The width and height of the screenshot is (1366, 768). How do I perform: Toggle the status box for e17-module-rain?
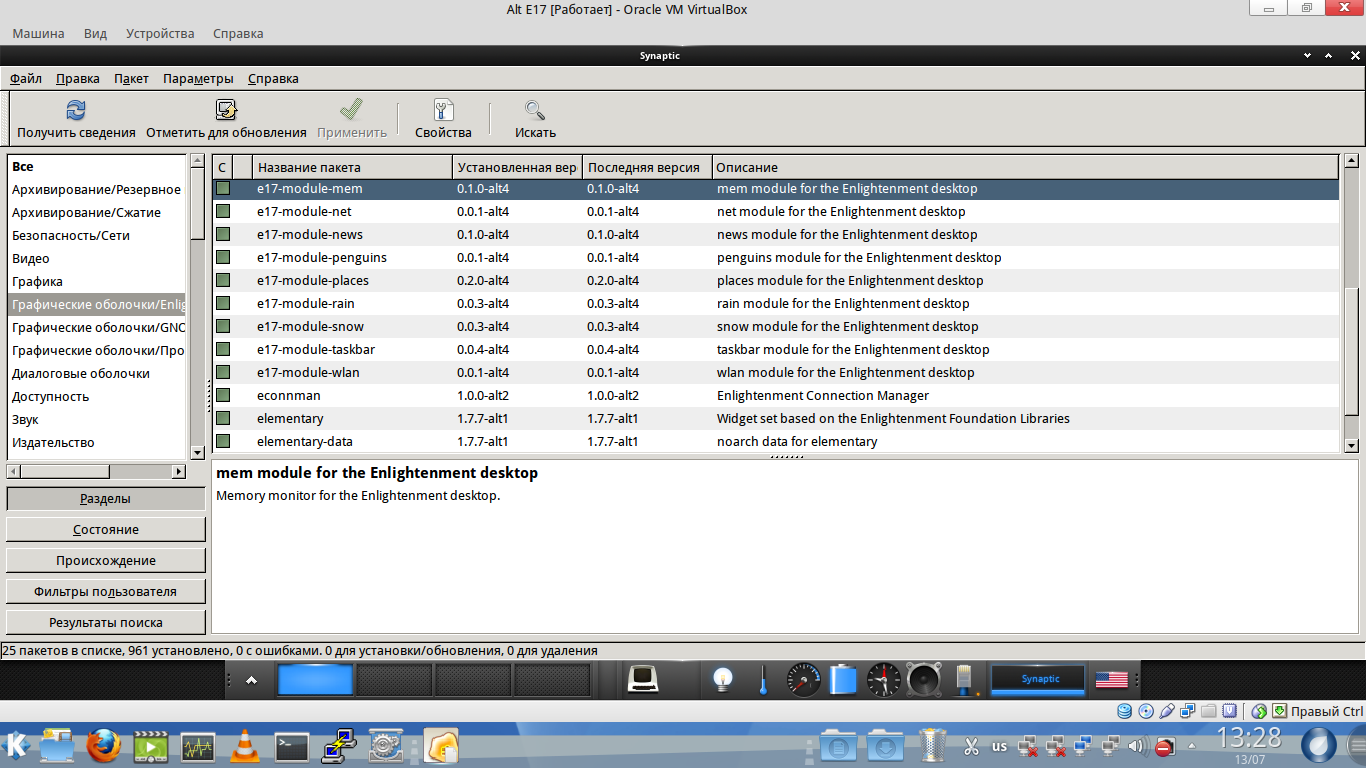[223, 303]
